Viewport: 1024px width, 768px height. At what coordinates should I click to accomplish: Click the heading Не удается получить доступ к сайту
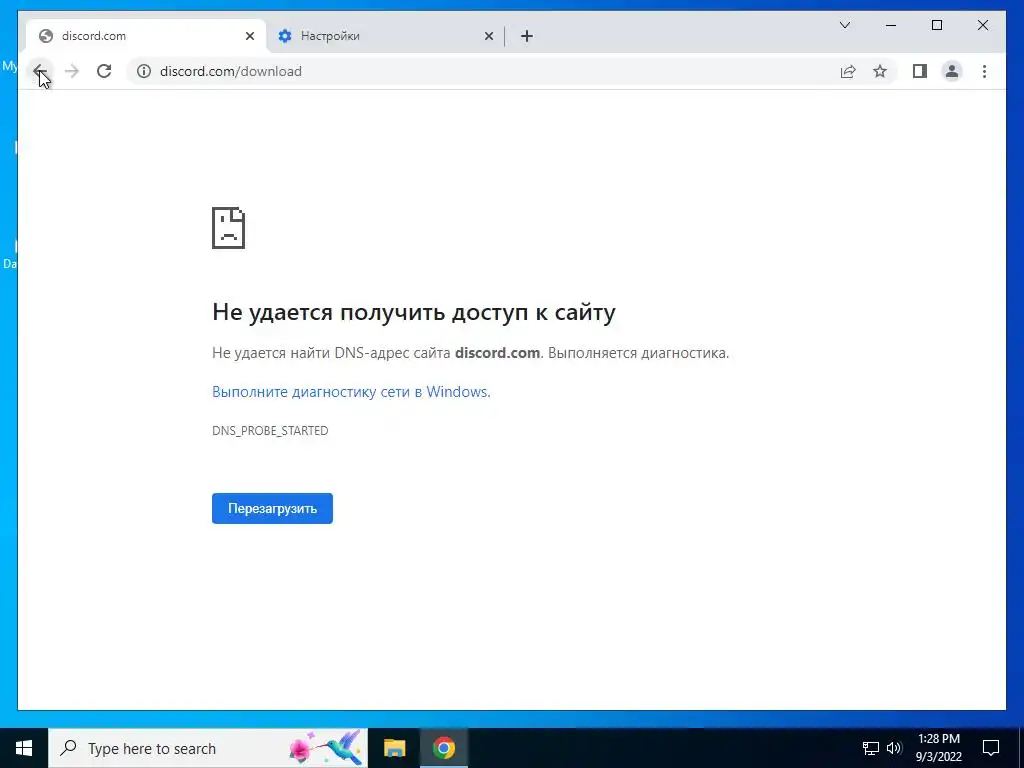coord(414,312)
